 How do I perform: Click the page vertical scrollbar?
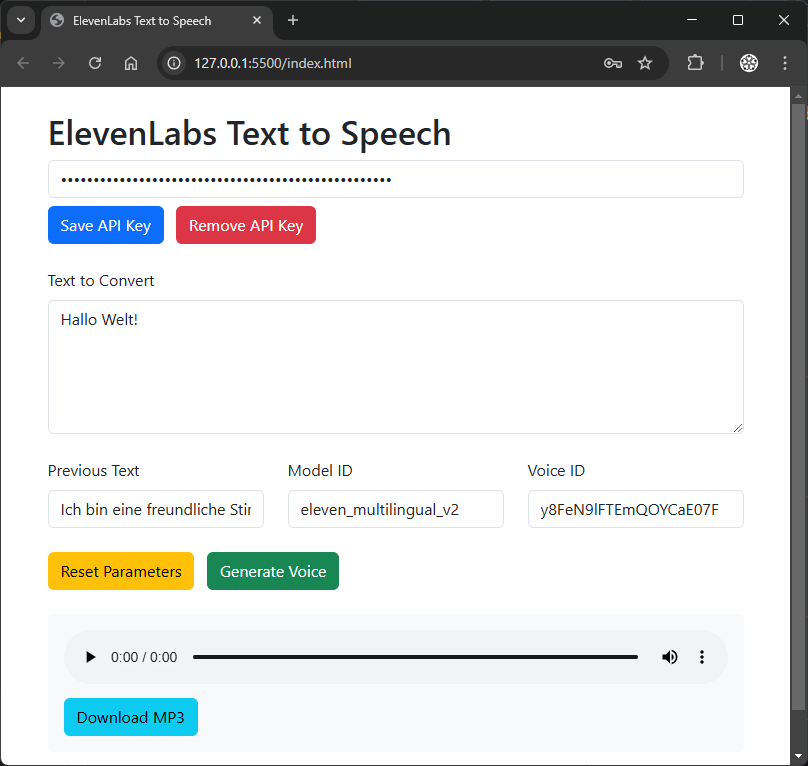(798, 407)
